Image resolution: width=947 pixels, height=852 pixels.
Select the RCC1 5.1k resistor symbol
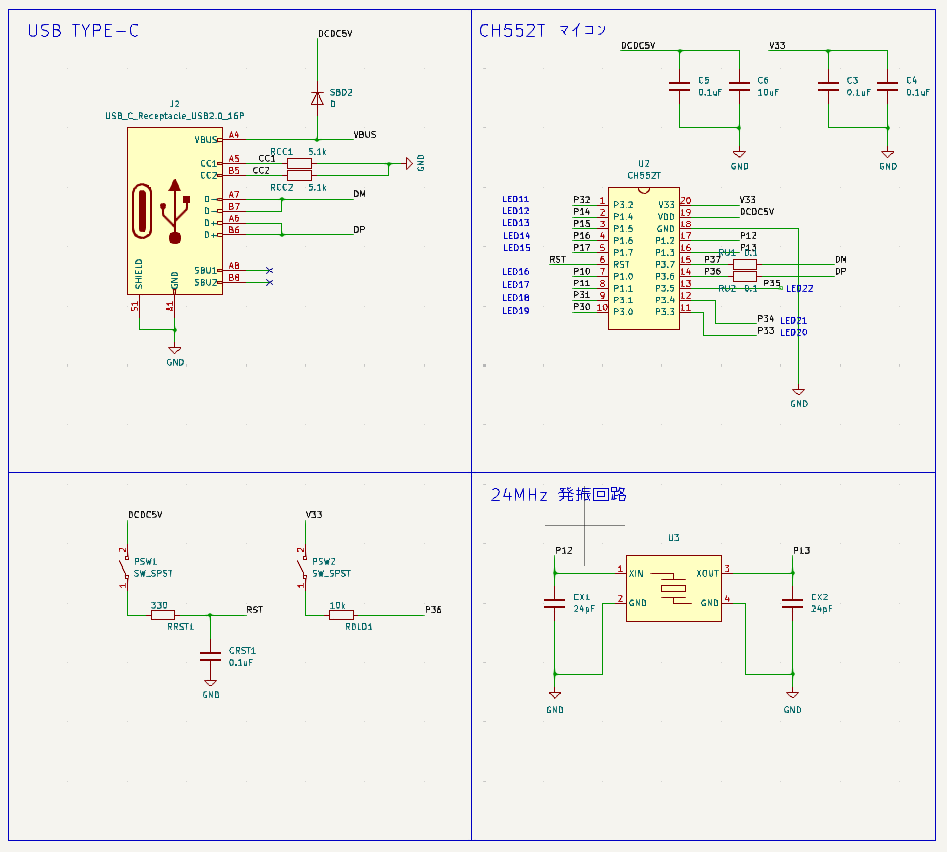click(x=300, y=163)
